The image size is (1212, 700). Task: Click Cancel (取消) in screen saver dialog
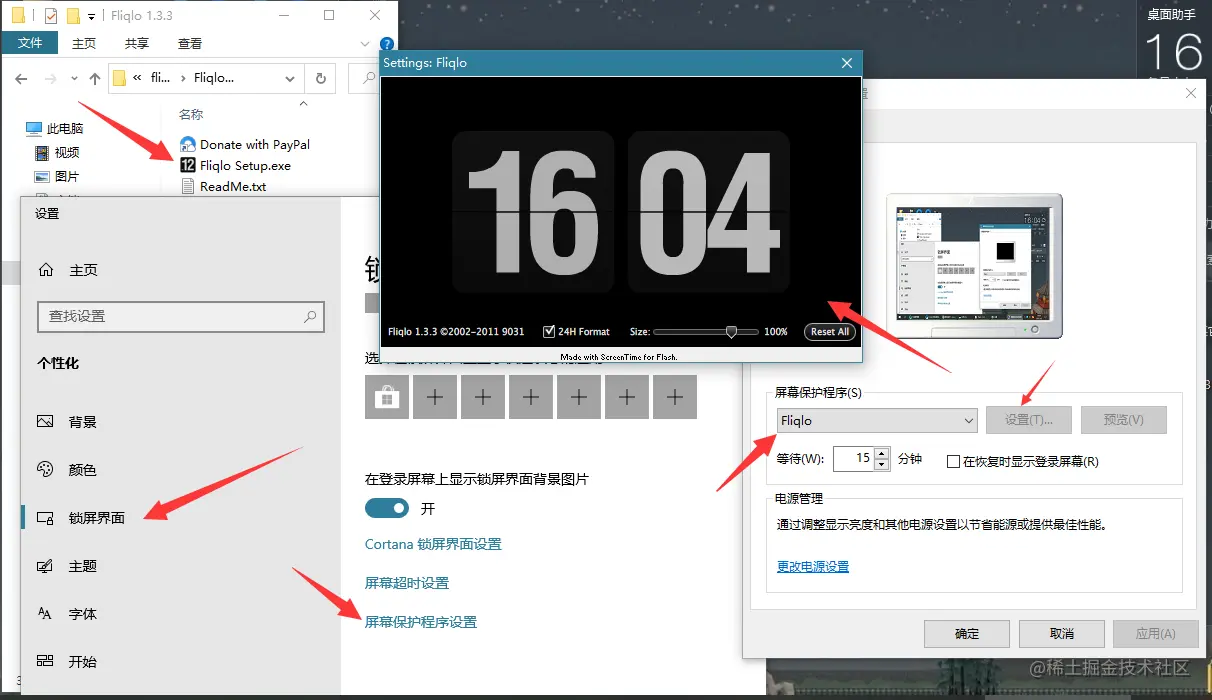pyautogui.click(x=1062, y=633)
